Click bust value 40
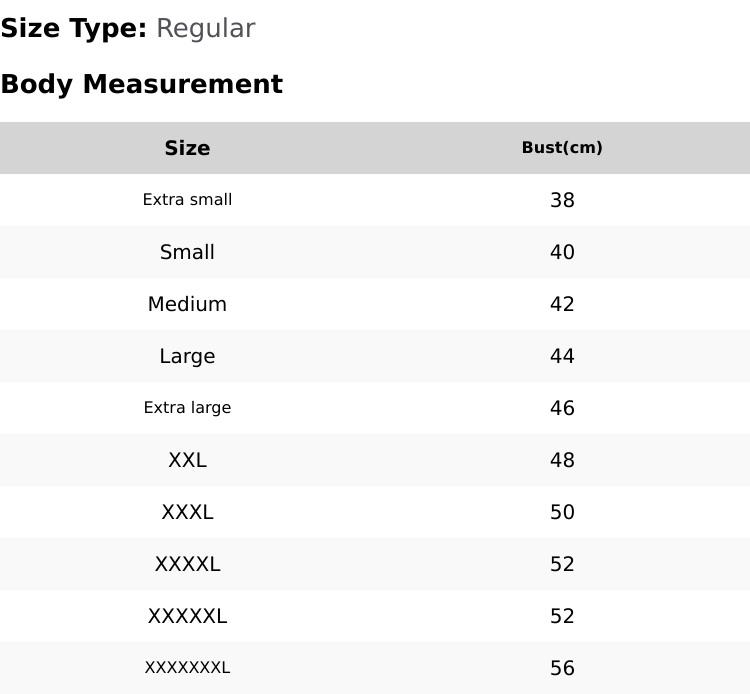Screen dimensions: 750x694 [562, 252]
